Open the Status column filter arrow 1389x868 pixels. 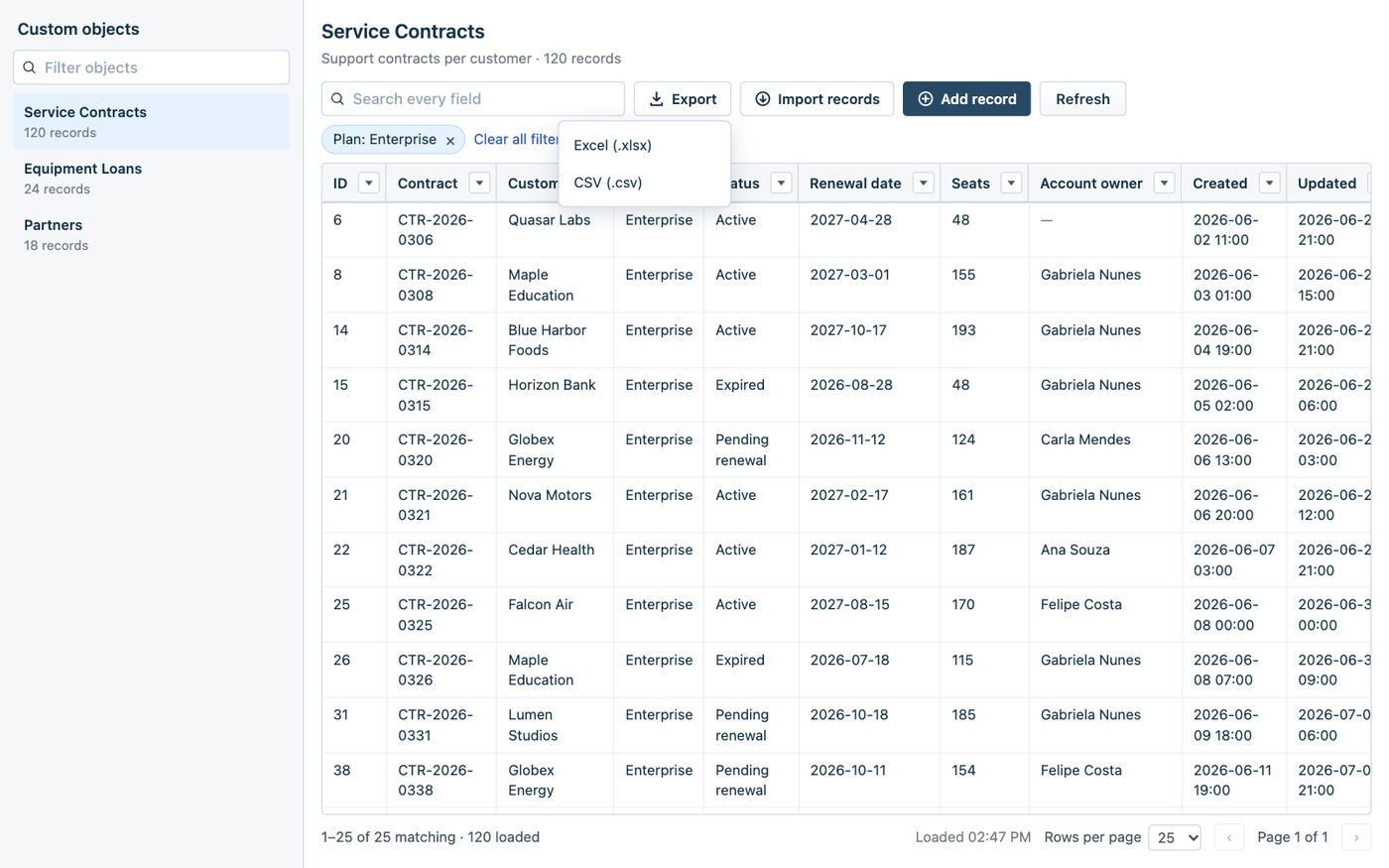pyautogui.click(x=781, y=183)
